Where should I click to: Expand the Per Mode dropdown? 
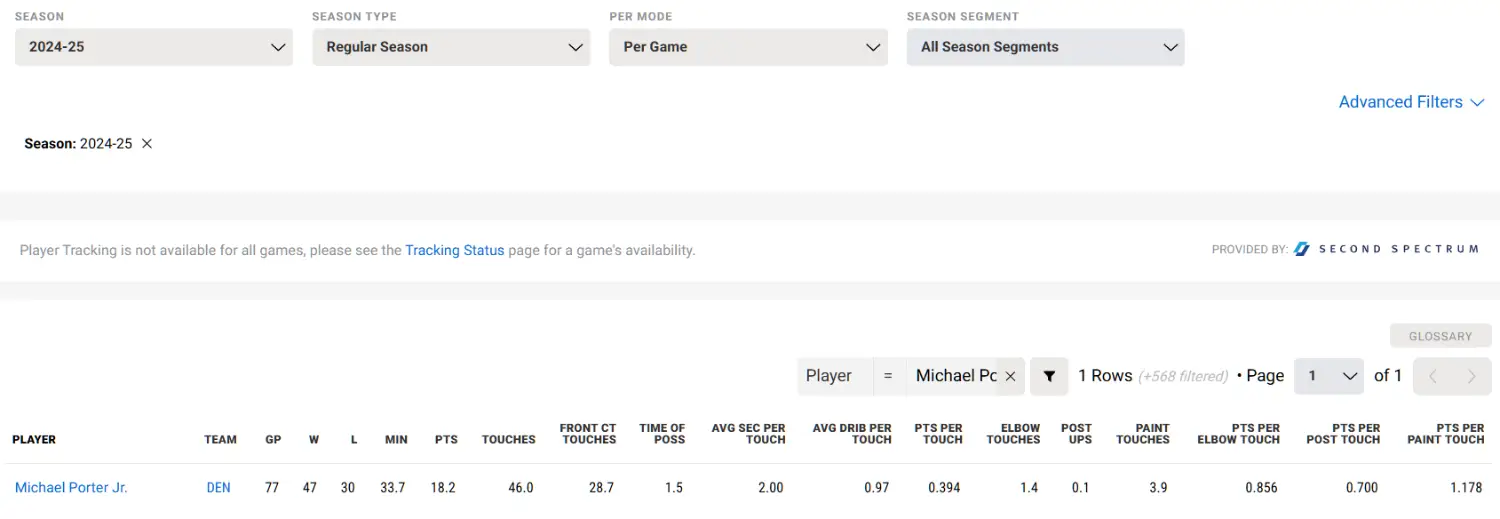tap(748, 47)
